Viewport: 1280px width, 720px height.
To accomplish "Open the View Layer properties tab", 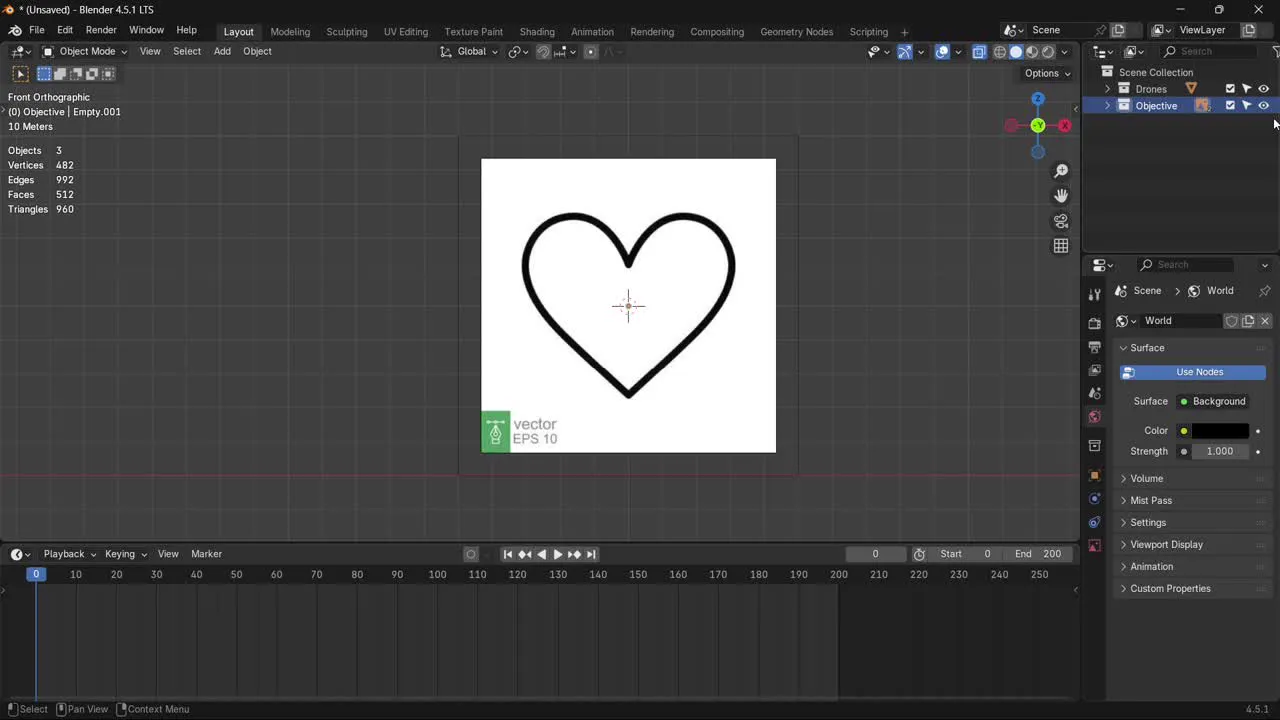I will (x=1094, y=370).
